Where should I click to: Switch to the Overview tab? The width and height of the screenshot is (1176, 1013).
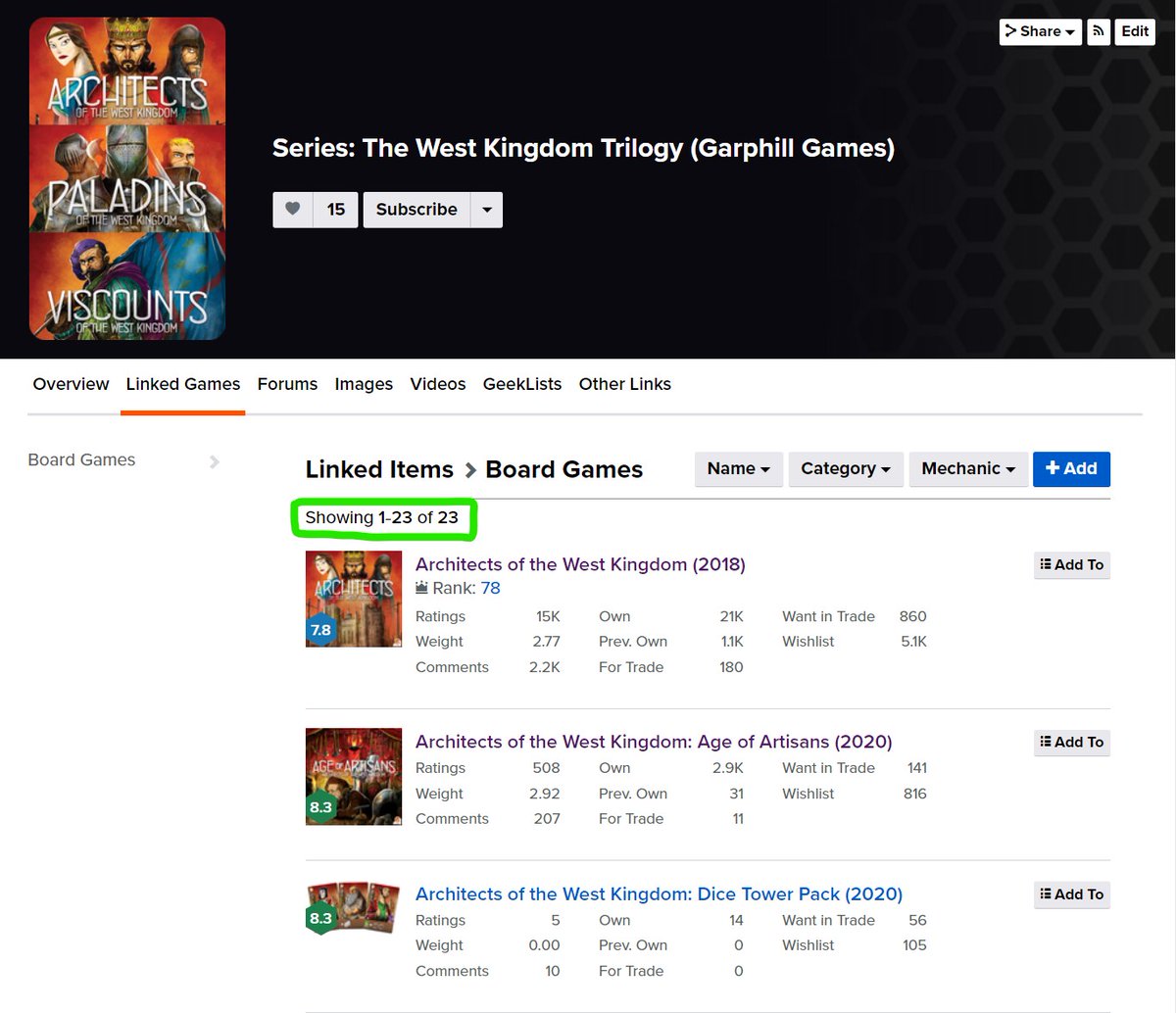(71, 384)
